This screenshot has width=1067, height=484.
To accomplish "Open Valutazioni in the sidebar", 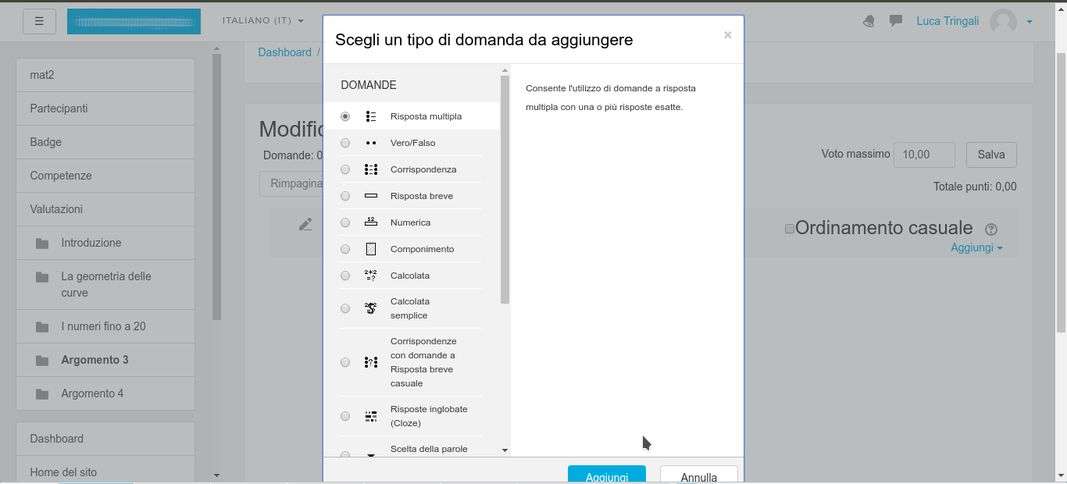I will coord(105,209).
